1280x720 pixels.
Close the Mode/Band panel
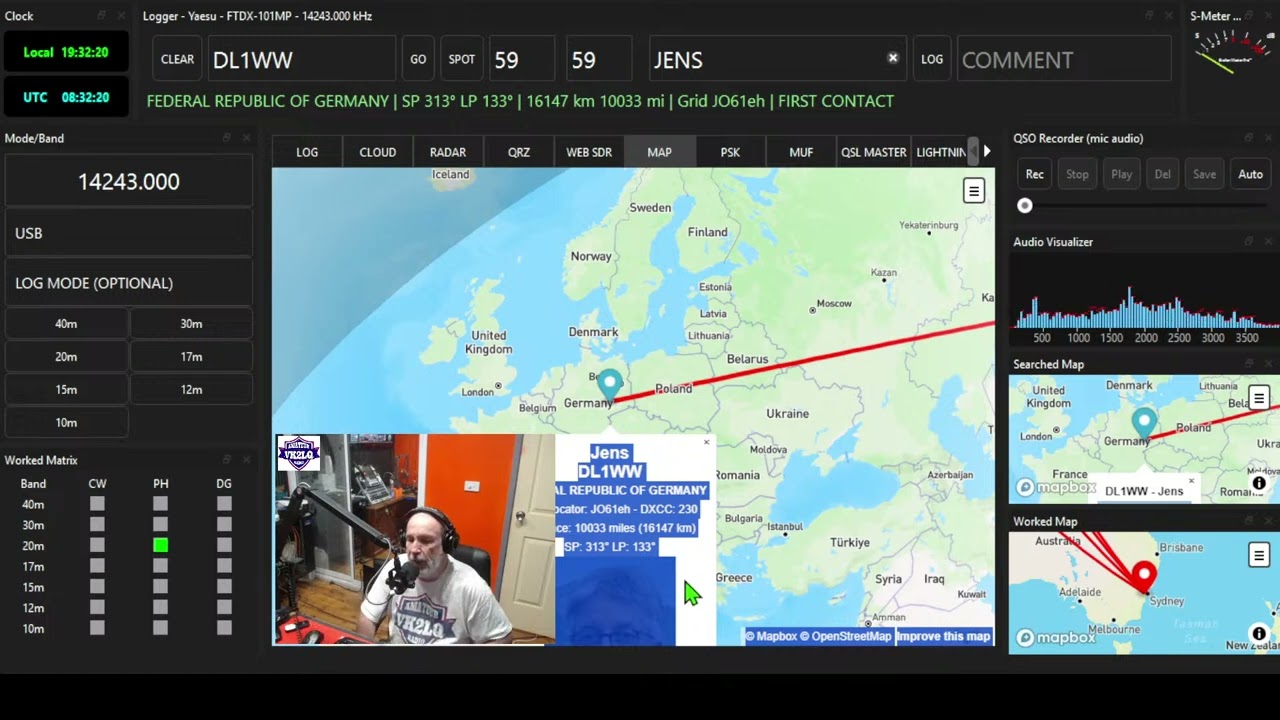click(x=246, y=138)
